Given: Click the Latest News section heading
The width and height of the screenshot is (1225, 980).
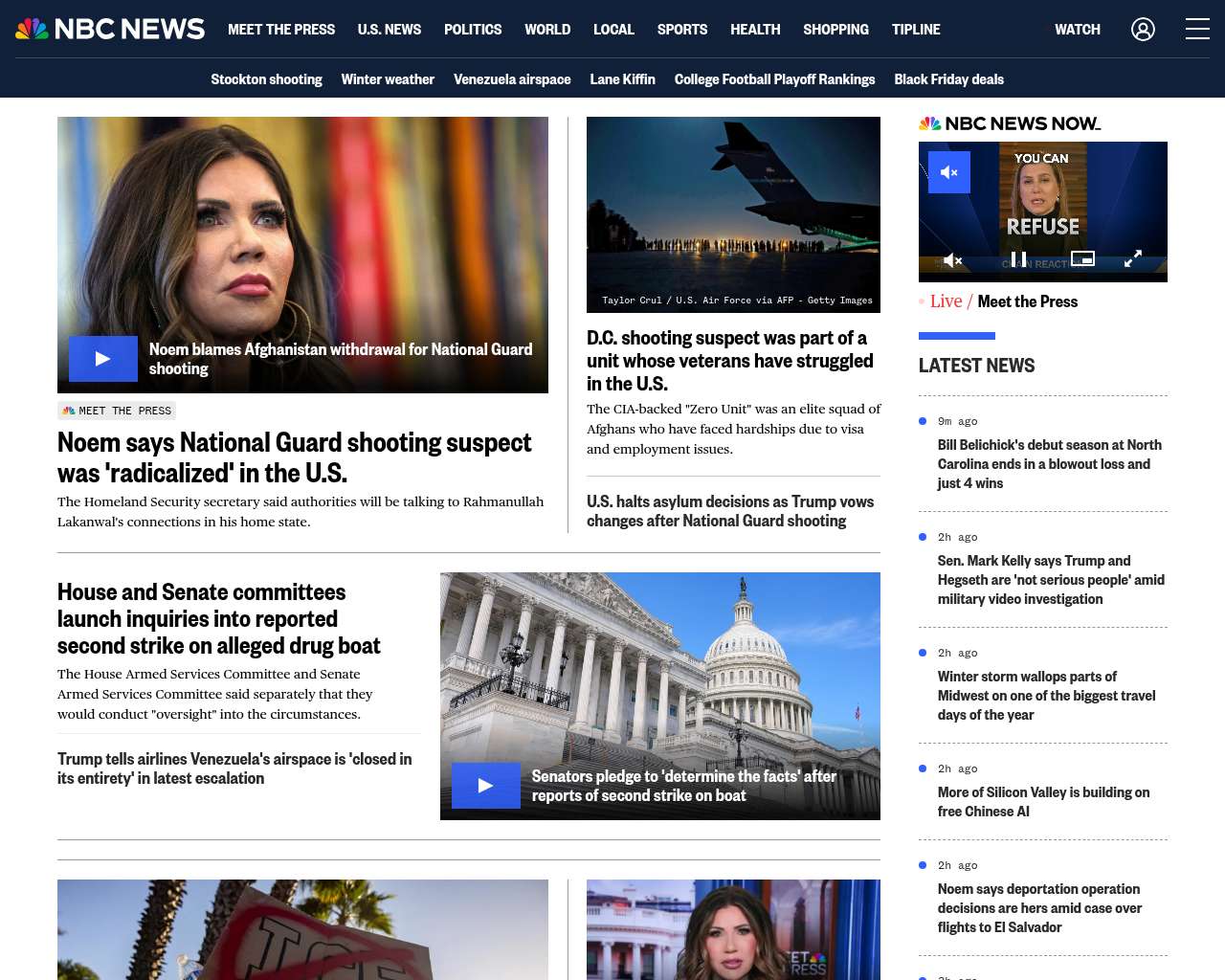Looking at the screenshot, I should tap(976, 366).
